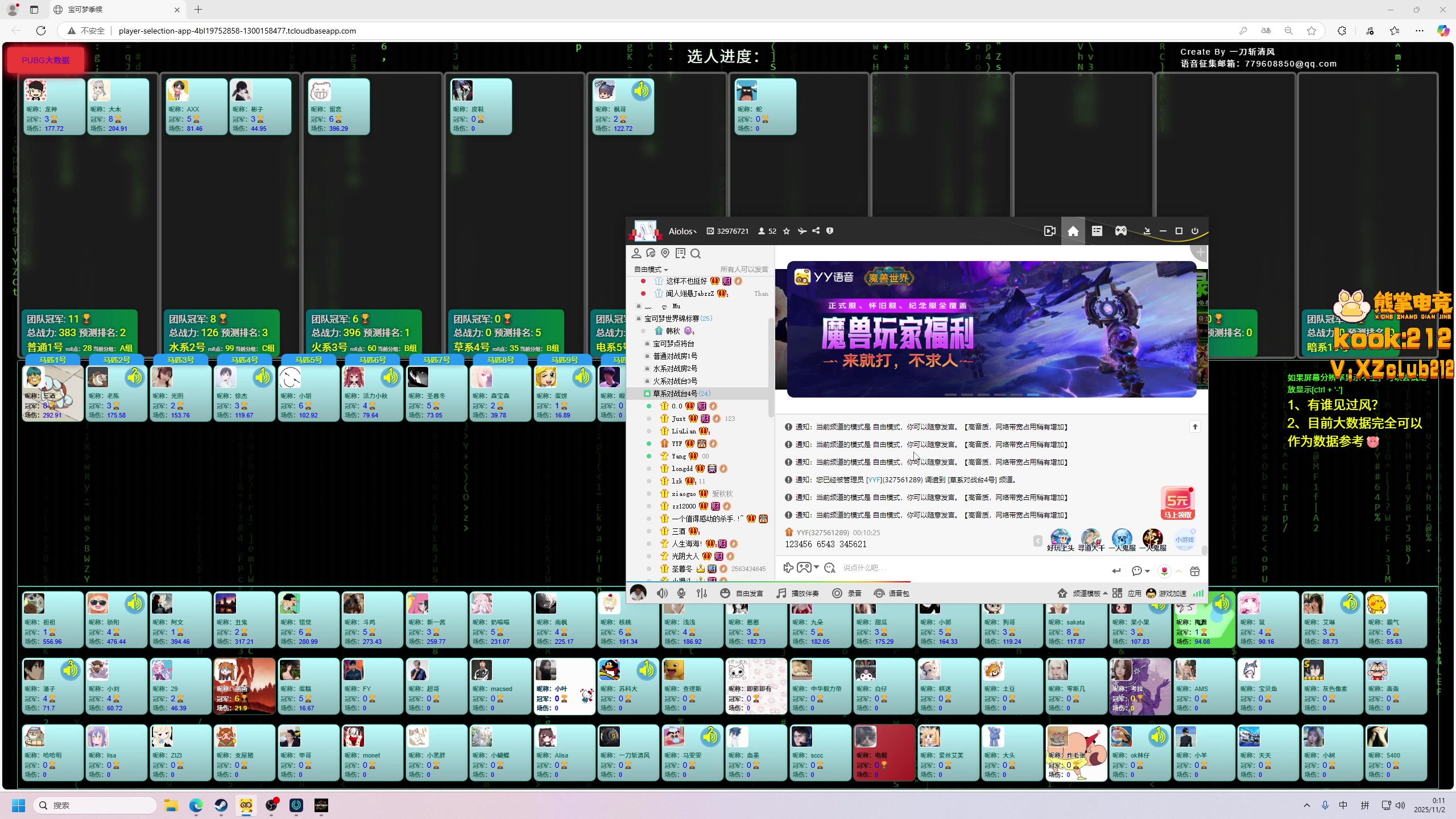Click the channel share icon
Viewport: 1456px width, 819px height.
point(816,231)
